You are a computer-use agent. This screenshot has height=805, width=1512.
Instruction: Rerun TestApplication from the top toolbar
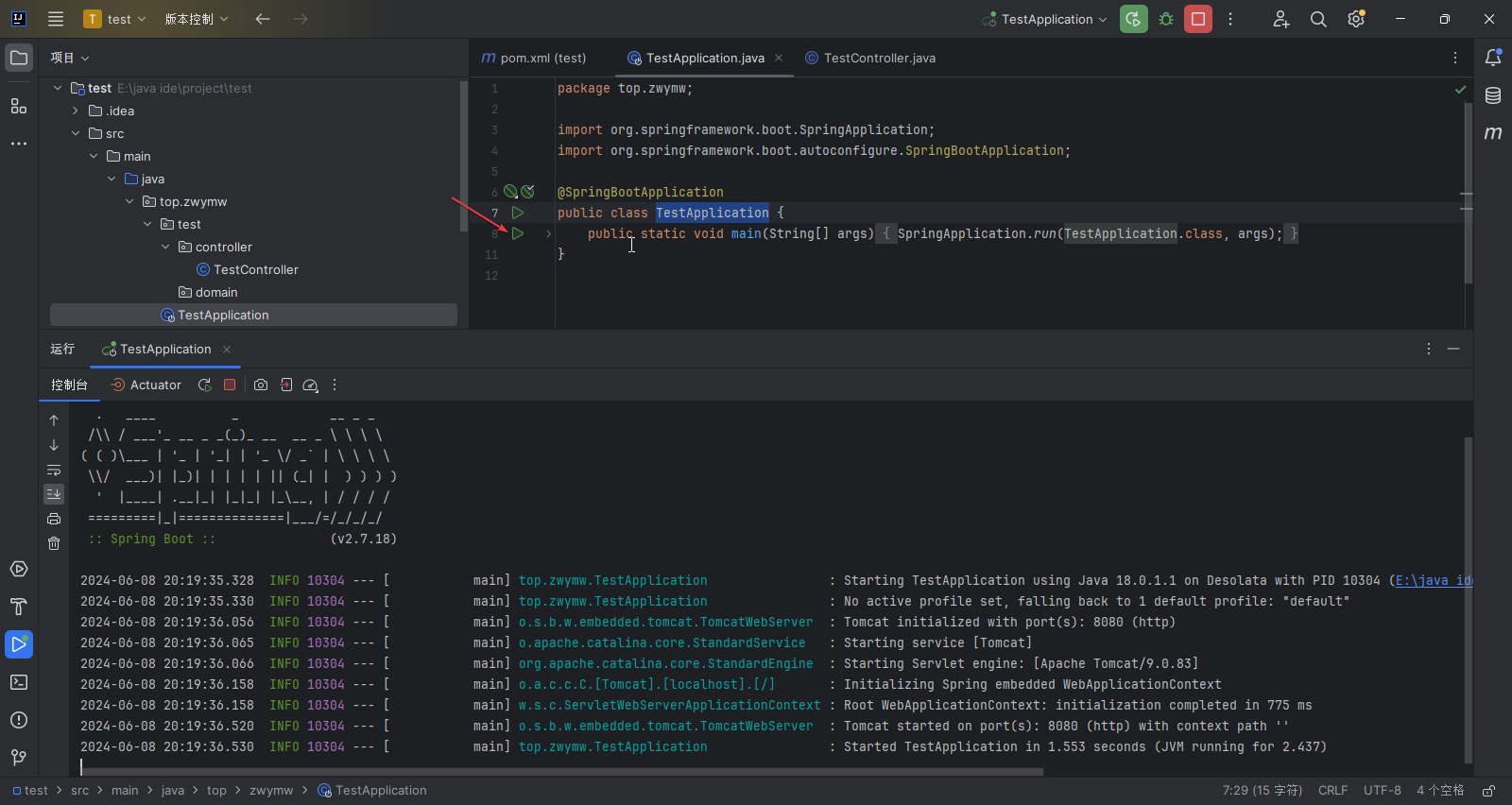point(1133,19)
